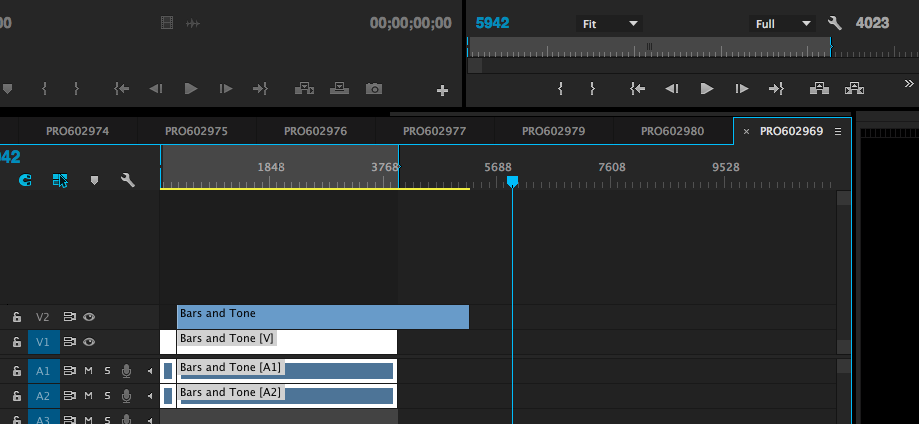Viewport: 919px width, 424px height.
Task: Mark Out in Source monitor
Action: point(76,89)
